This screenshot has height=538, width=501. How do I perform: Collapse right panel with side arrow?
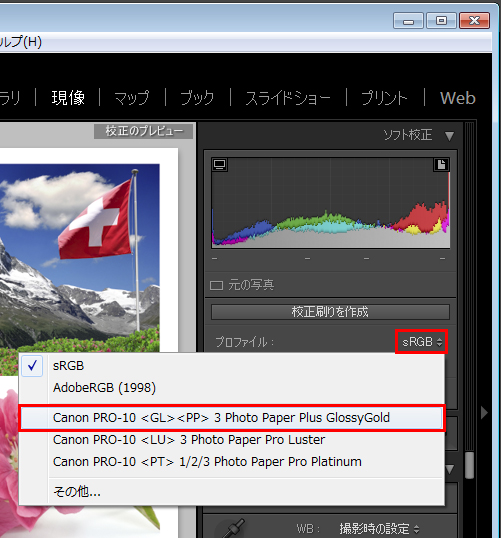pyautogui.click(x=484, y=412)
